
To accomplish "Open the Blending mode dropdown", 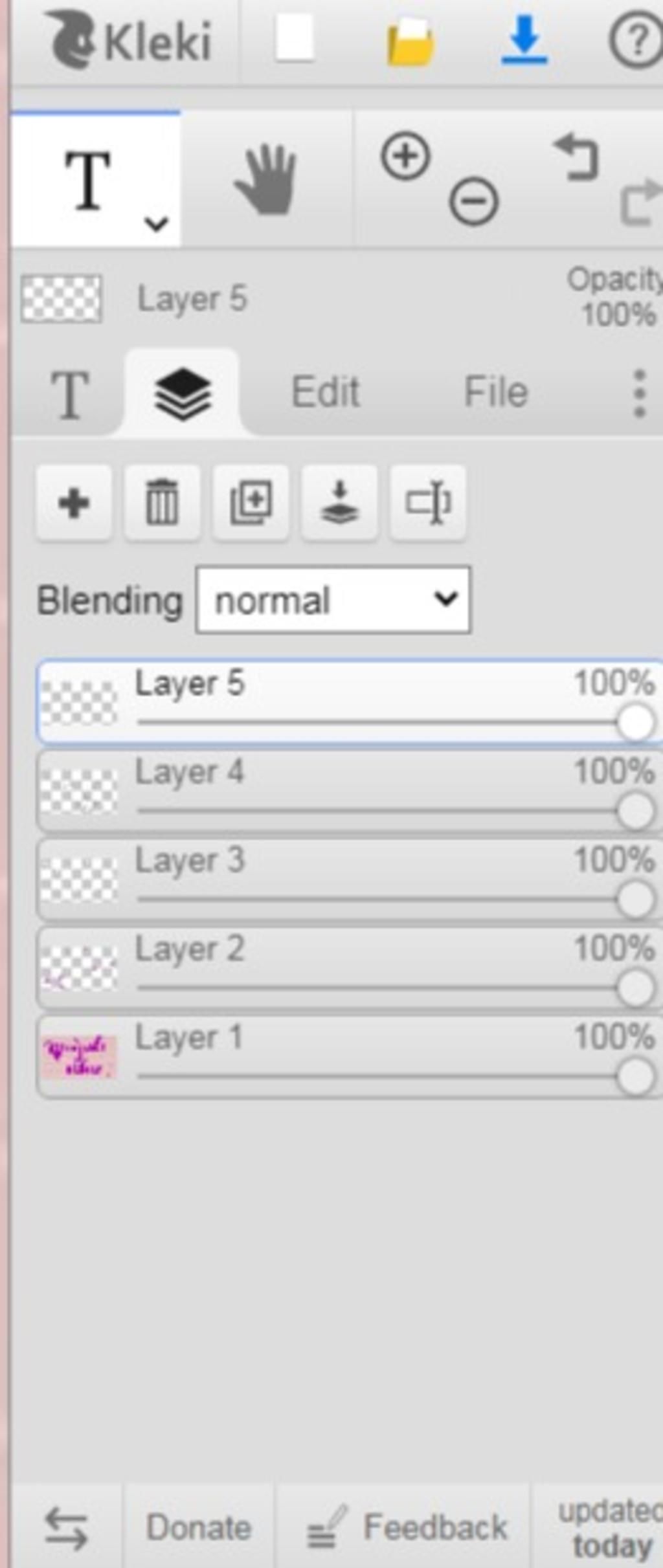I will point(333,601).
